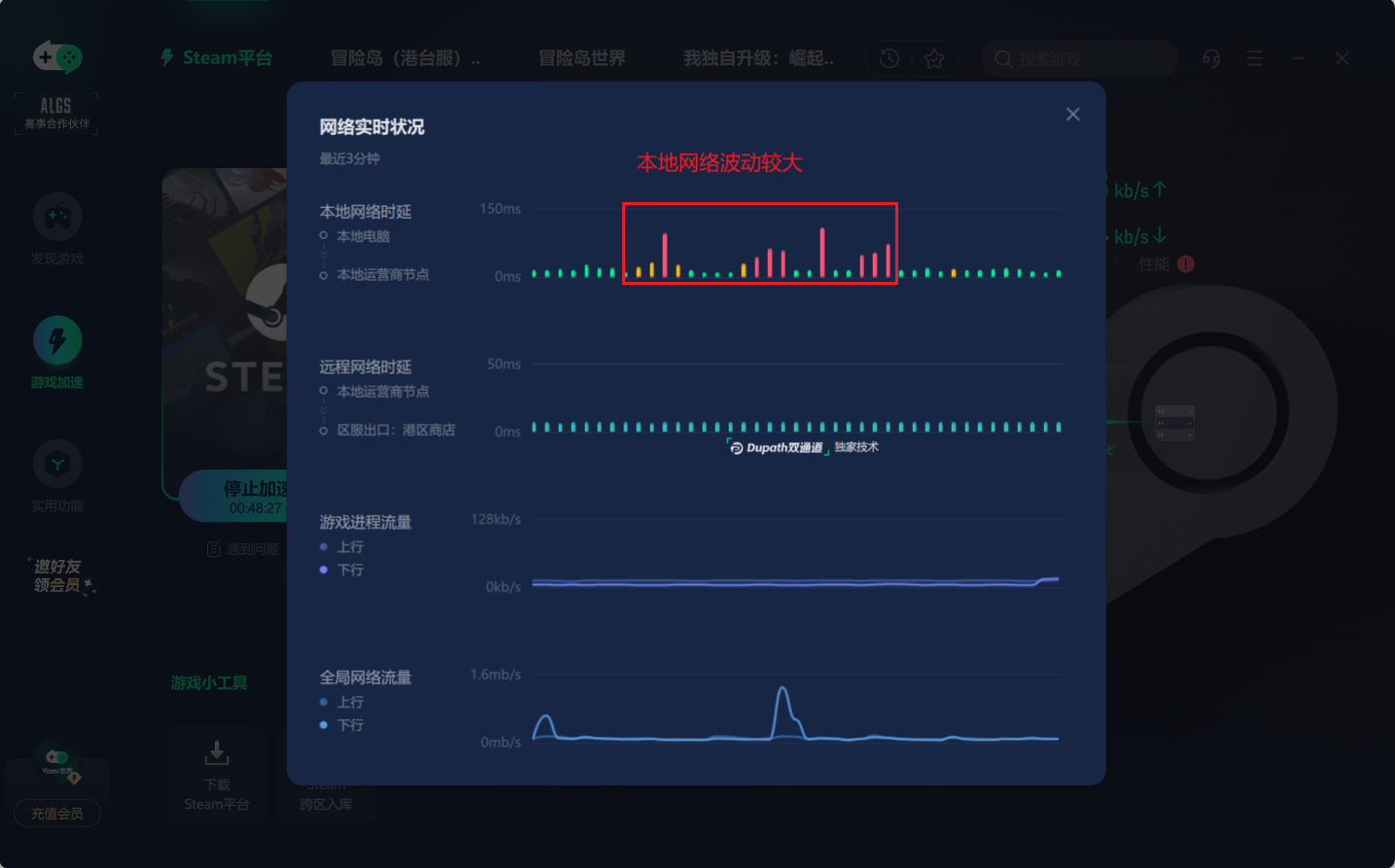Click the 本地网络时延 heading
Viewport: 1395px width, 868px height.
[x=366, y=212]
